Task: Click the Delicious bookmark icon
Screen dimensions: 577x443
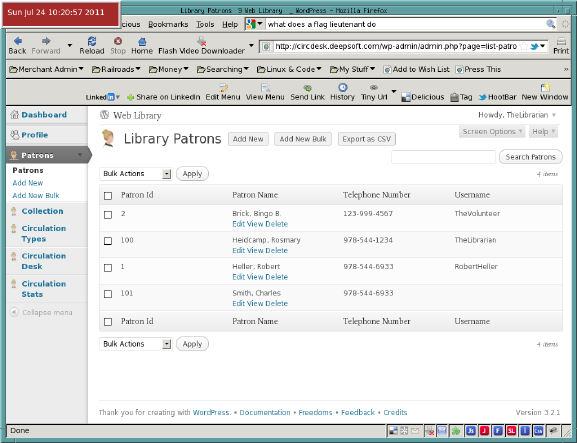Action: [x=406, y=97]
